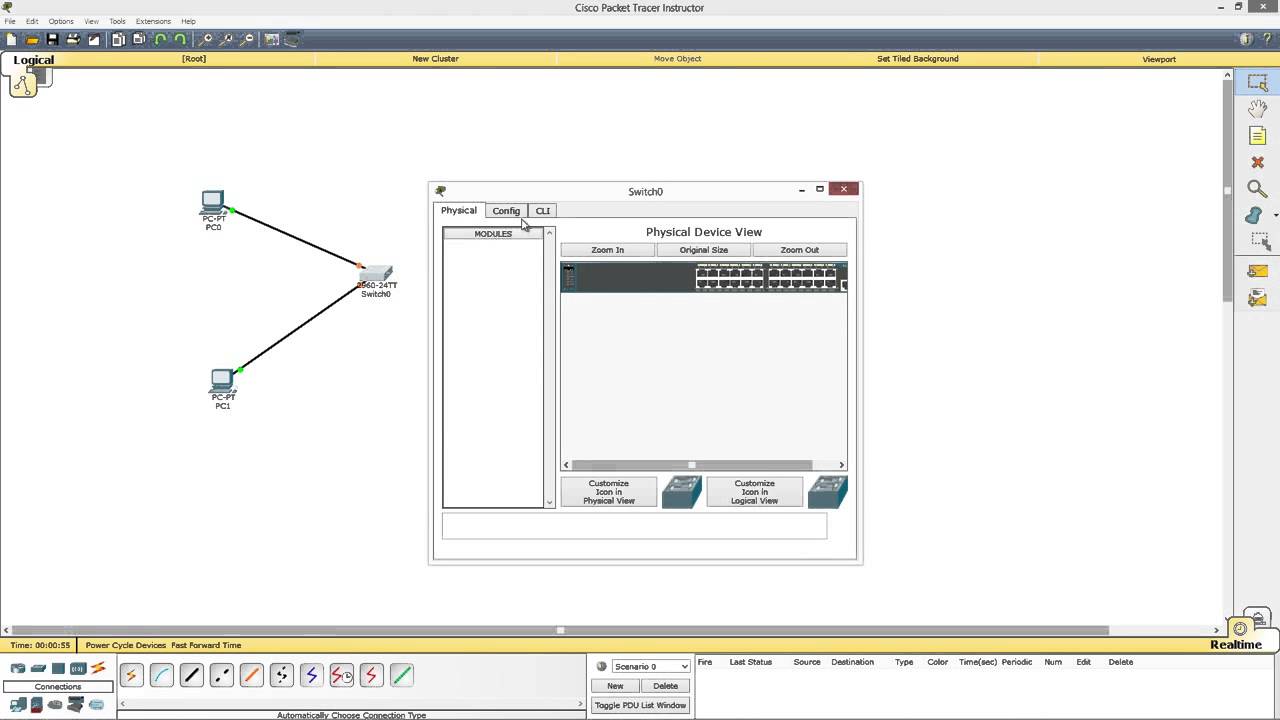The image size is (1280, 720).
Task: Pick the Inspect magnifier tool
Action: click(x=1257, y=188)
